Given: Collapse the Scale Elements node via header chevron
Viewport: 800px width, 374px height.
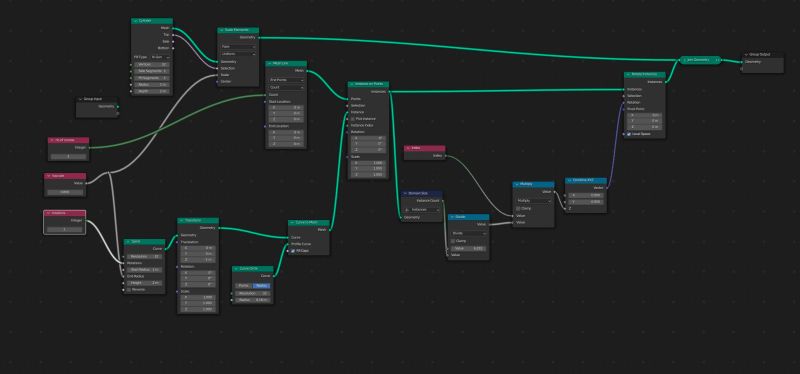Looking at the screenshot, I should (221, 31).
